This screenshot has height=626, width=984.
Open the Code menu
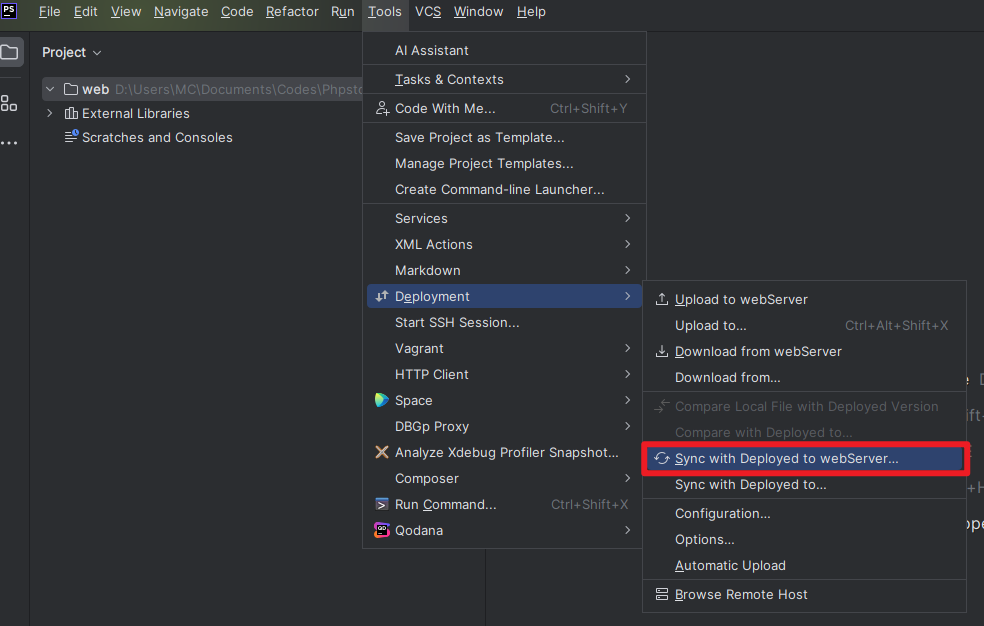(x=237, y=12)
